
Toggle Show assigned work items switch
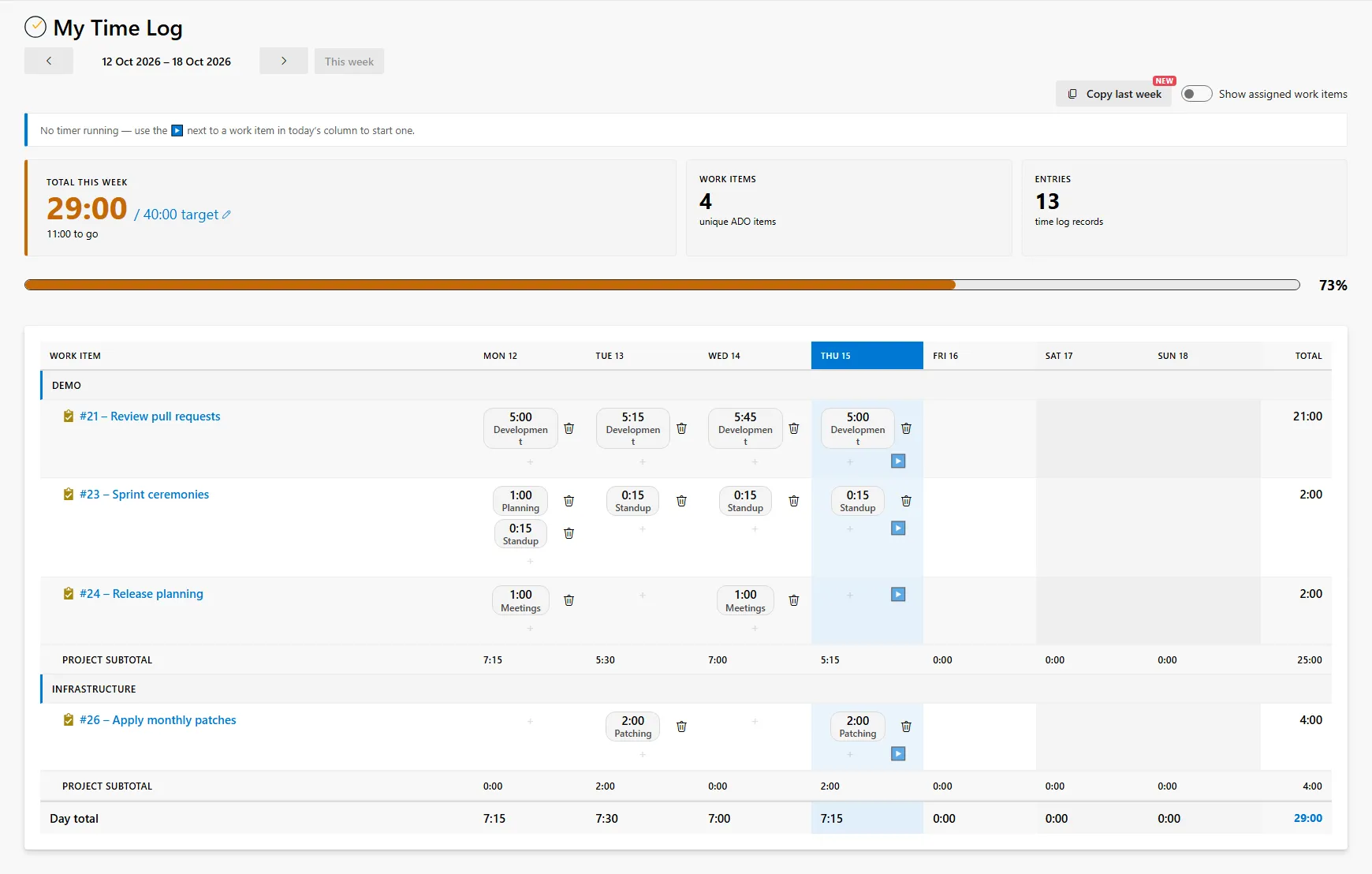(1196, 94)
